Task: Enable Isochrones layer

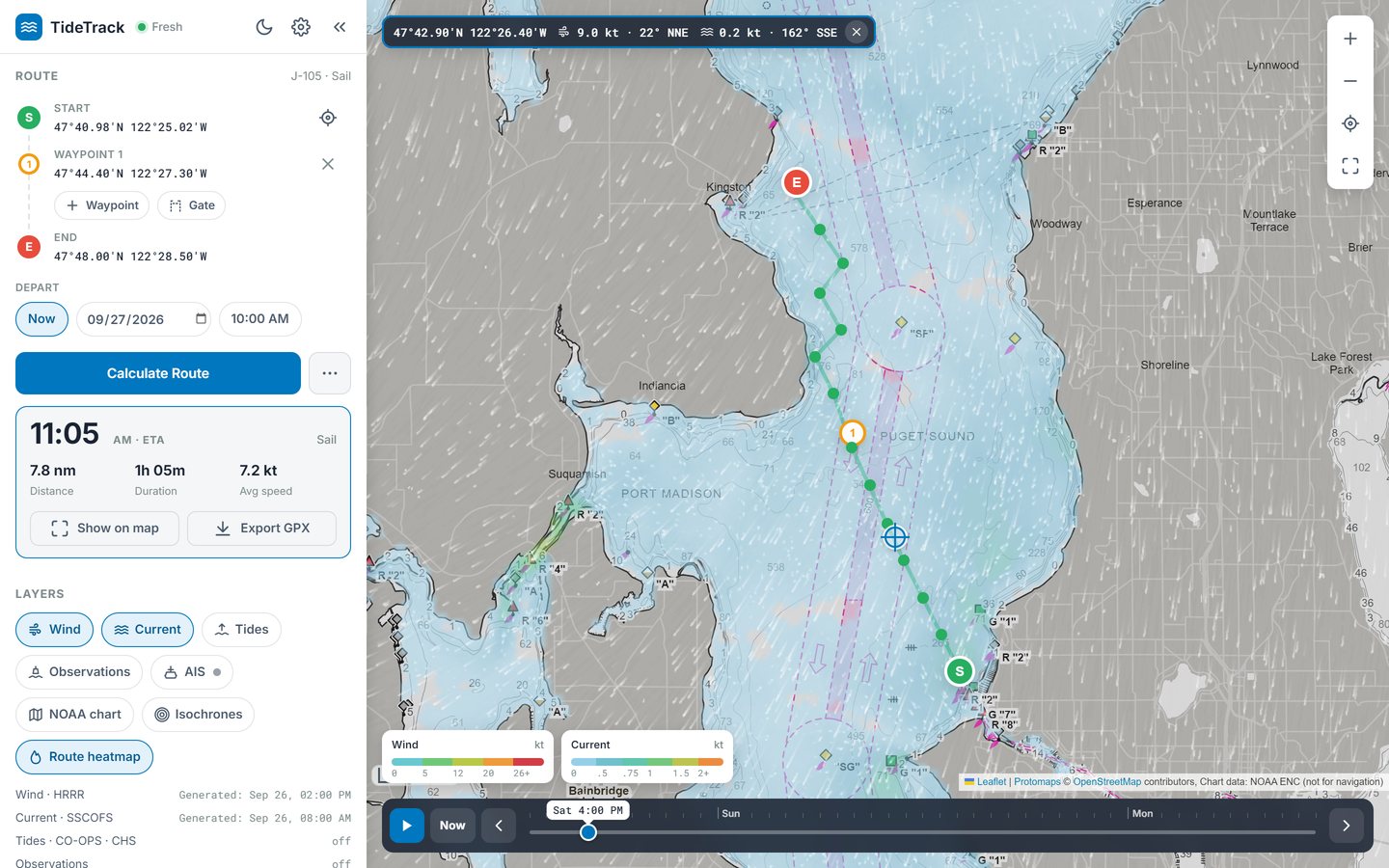Action: pos(198,715)
